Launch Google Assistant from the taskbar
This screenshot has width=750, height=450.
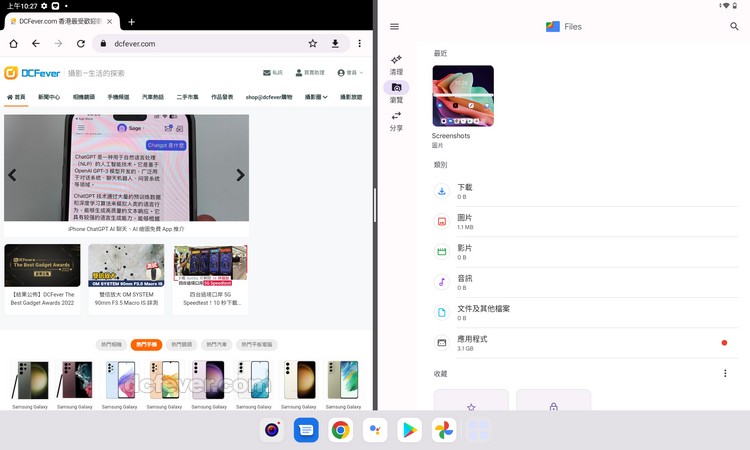375,430
